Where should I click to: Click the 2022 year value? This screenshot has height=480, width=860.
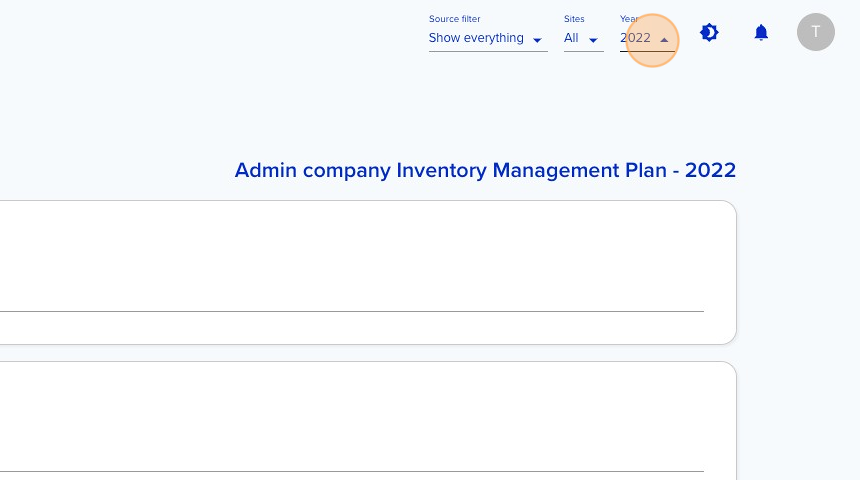635,38
